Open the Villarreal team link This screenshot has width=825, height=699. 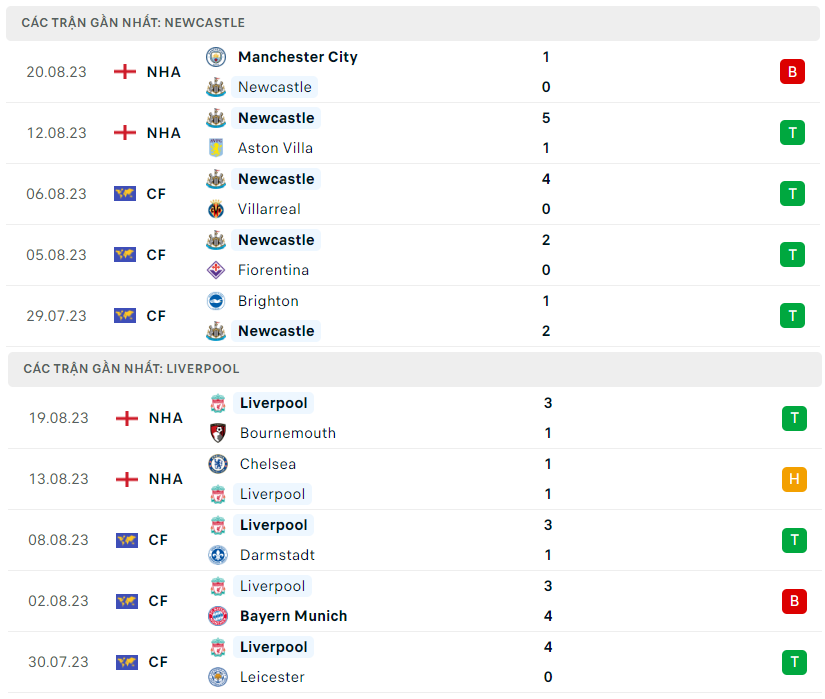pyautogui.click(x=269, y=209)
